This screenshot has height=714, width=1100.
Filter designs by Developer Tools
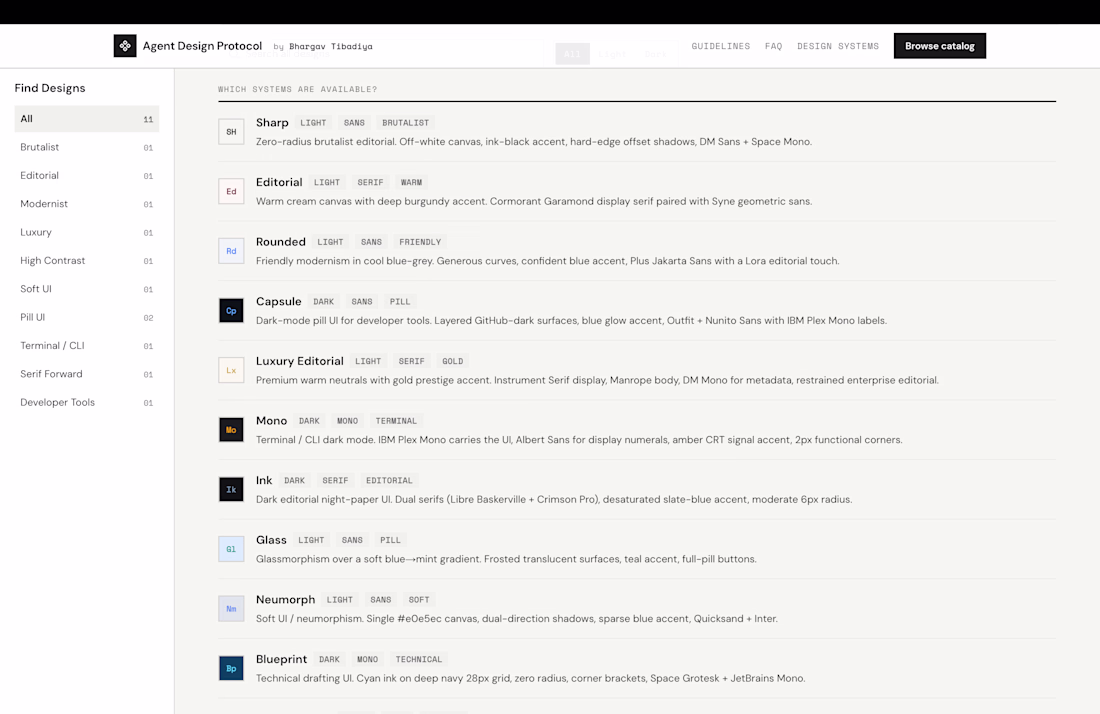[x=86, y=402]
